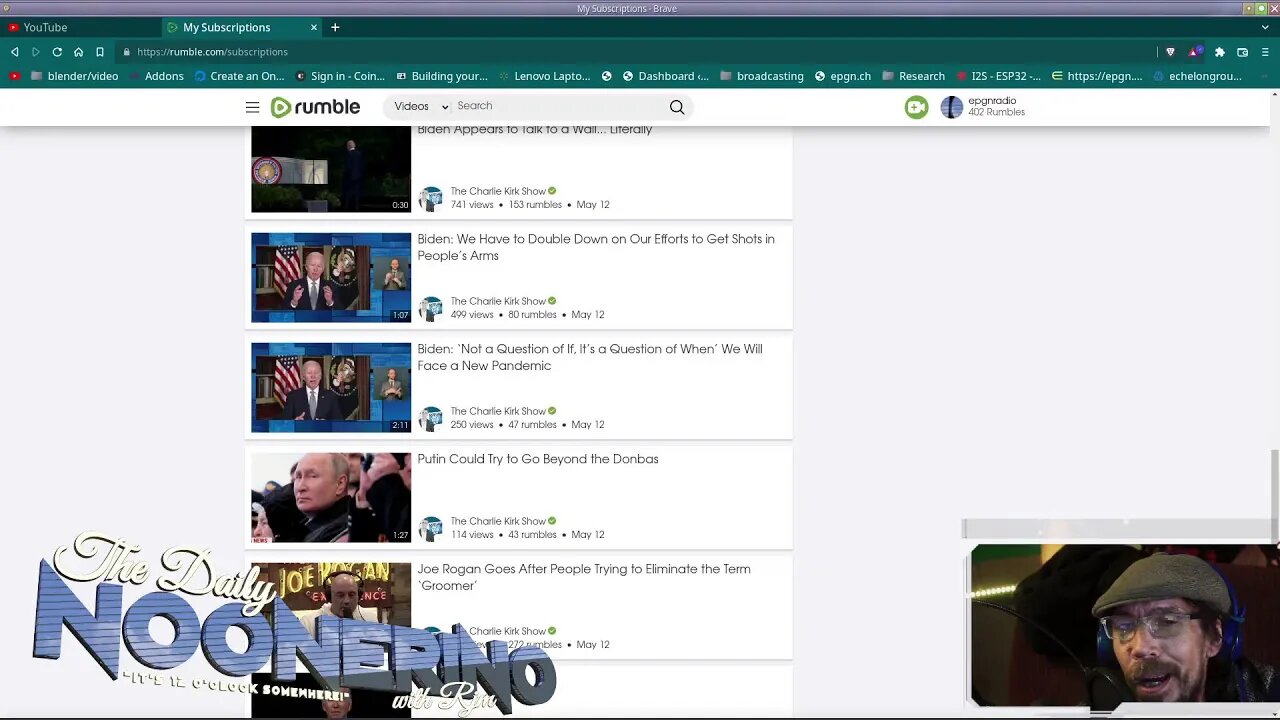Expand the Videos search type dropdown
This screenshot has height=720, width=1280.
point(420,106)
